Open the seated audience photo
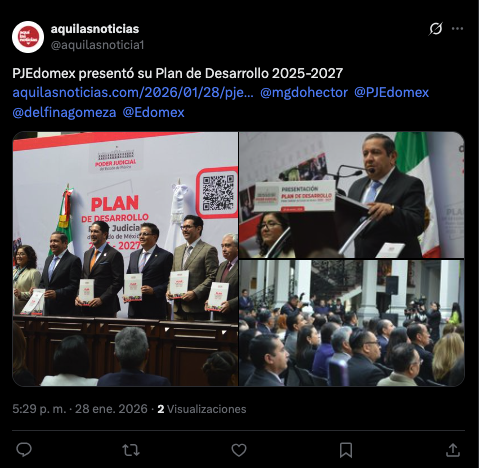The image size is (479, 468). point(352,323)
